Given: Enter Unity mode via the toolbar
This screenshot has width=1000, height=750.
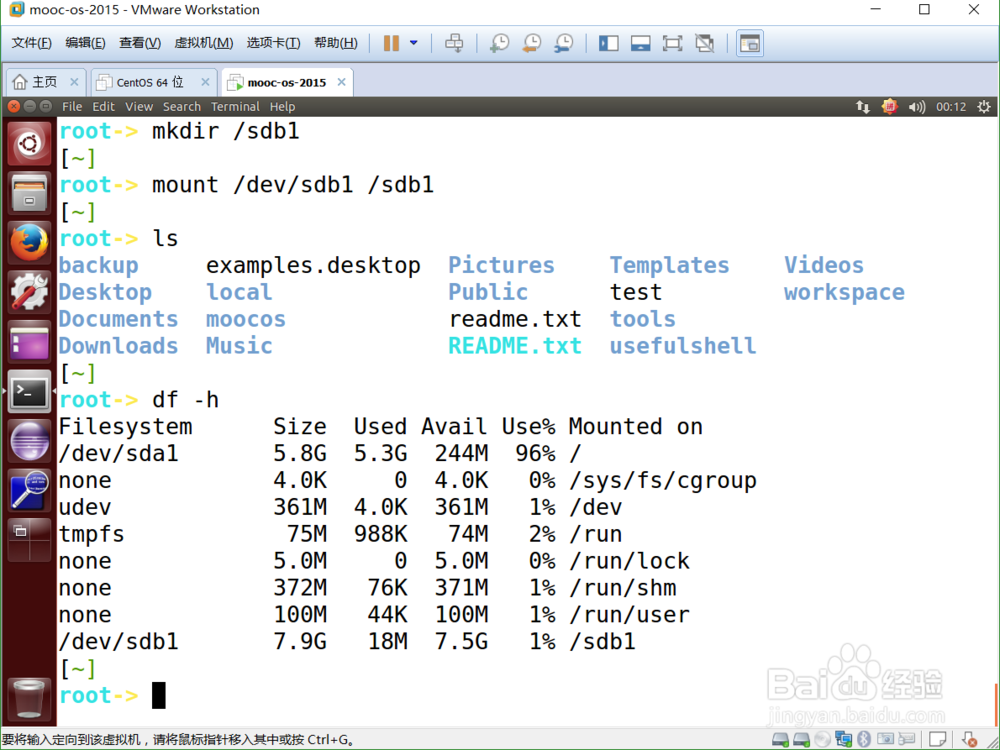Looking at the screenshot, I should (x=704, y=43).
